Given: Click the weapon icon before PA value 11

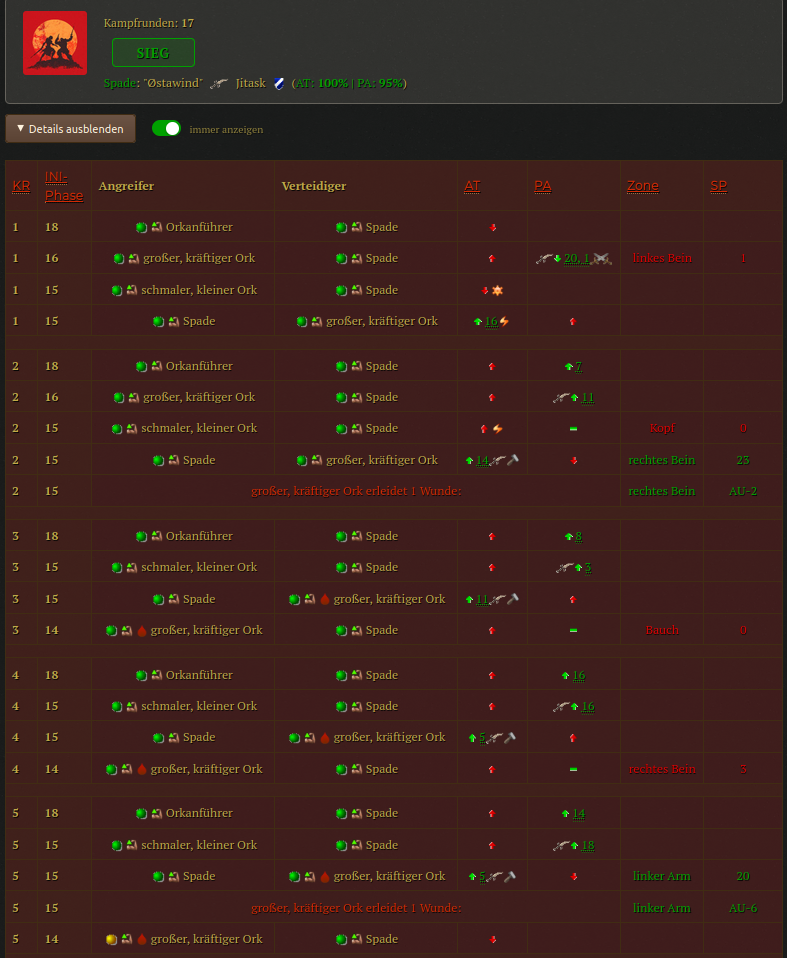Looking at the screenshot, I should click(561, 398).
